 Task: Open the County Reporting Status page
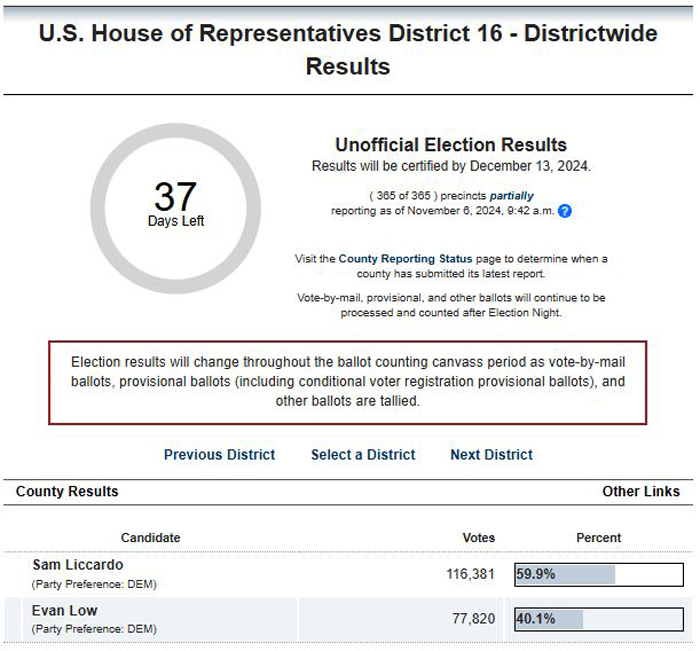405,259
